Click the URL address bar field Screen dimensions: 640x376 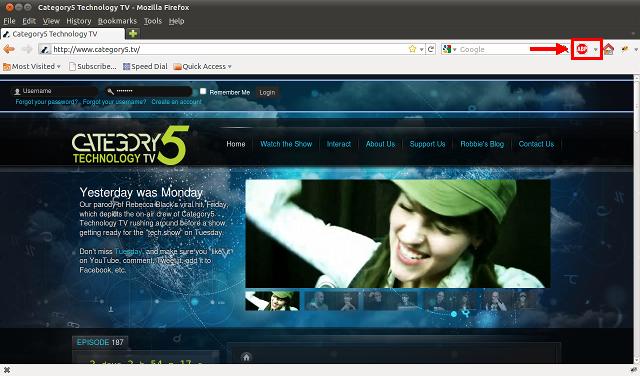tap(229, 49)
